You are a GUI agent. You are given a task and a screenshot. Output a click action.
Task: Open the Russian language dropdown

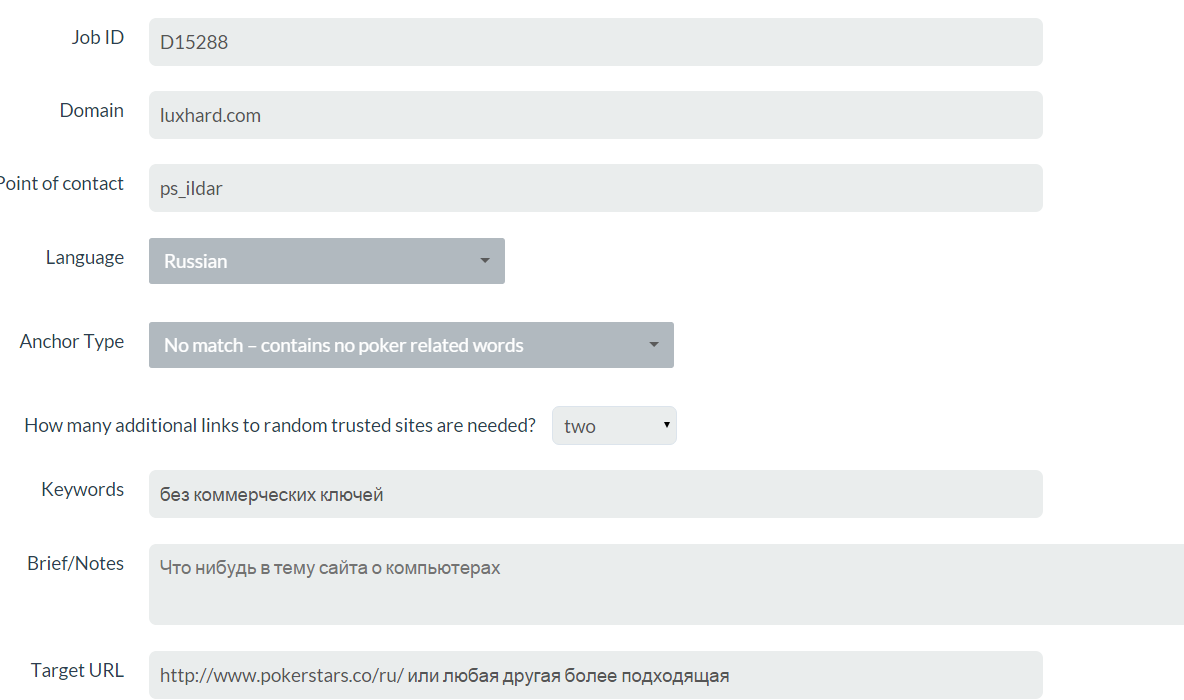coord(326,261)
